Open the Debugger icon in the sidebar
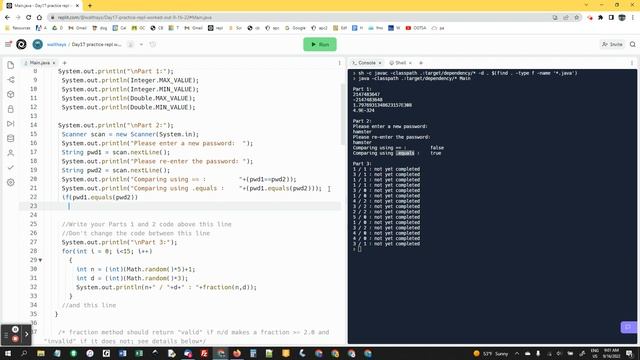The height and width of the screenshot is (360, 640). tap(11, 124)
